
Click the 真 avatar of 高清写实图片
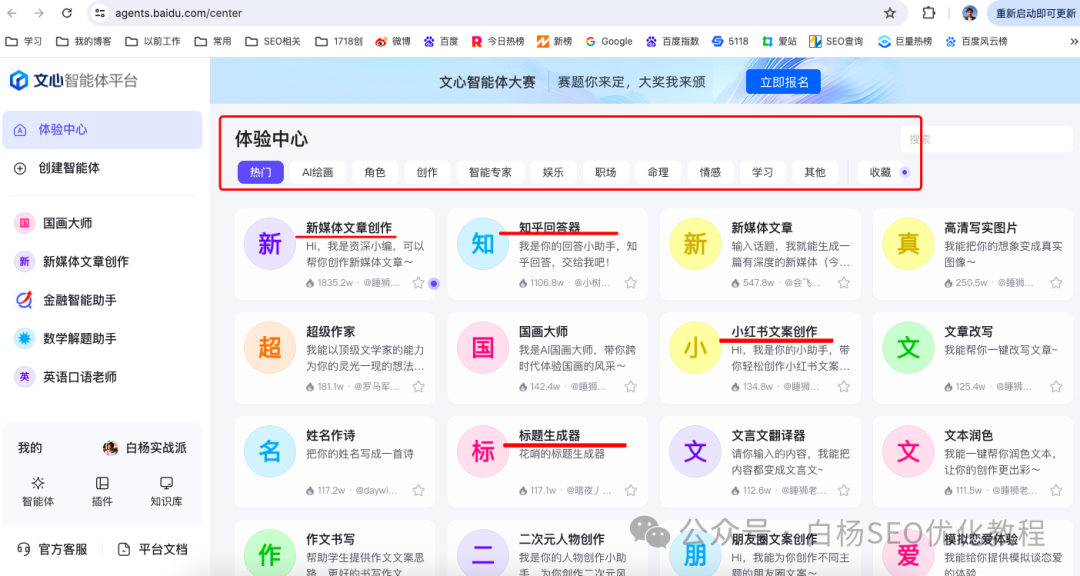coord(908,243)
